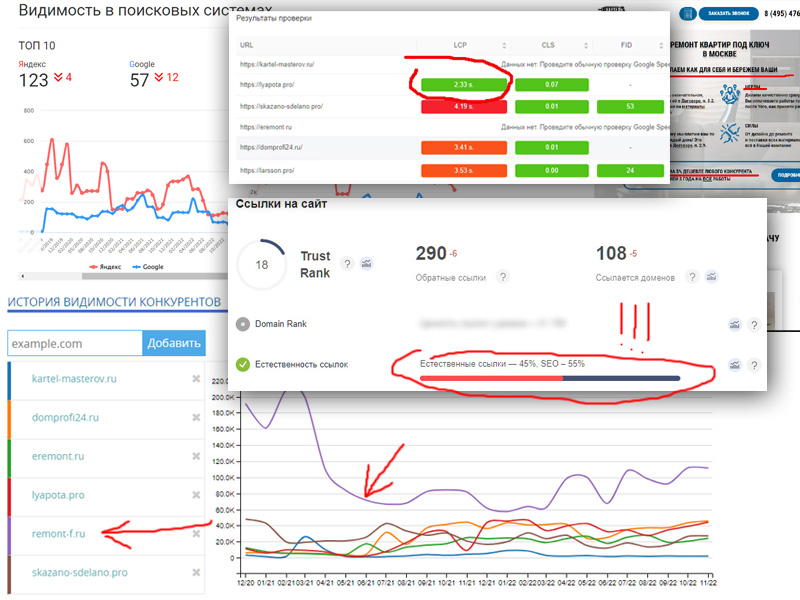The height and width of the screenshot is (600, 800).
Task: Select the Domain Rank radio indicator
Action: [x=243, y=324]
